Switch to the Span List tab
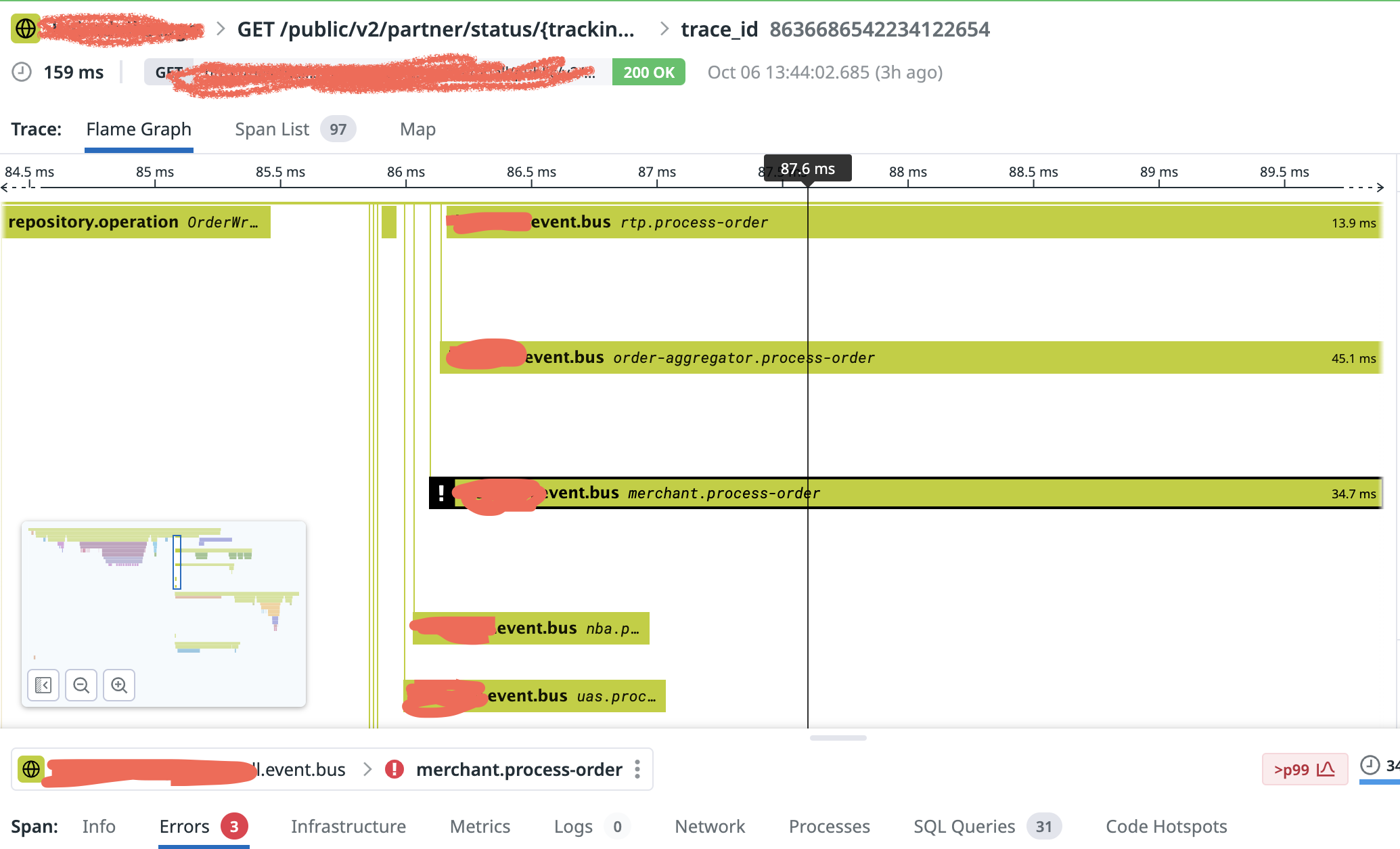The width and height of the screenshot is (1400, 849). (x=272, y=129)
